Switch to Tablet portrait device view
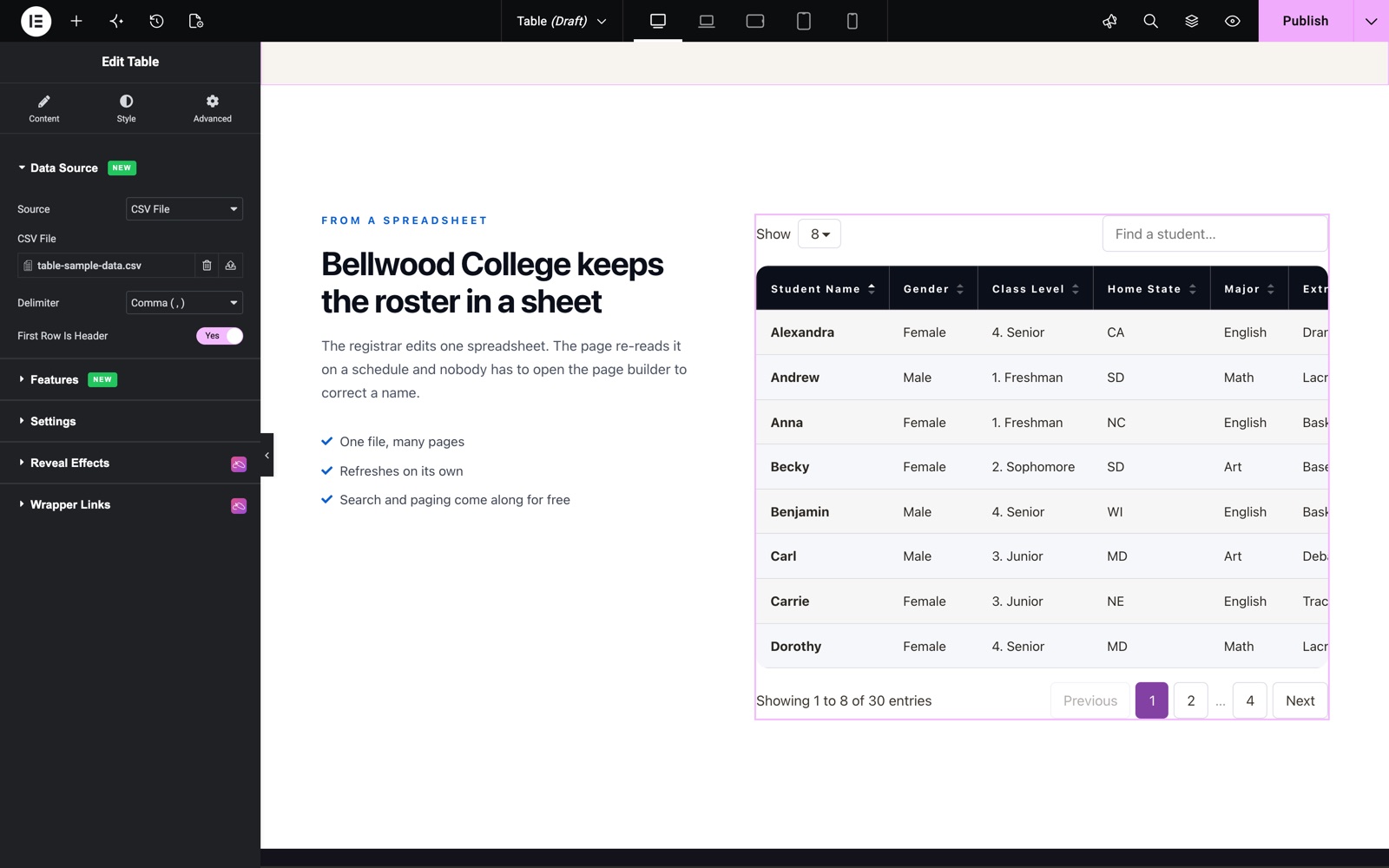The image size is (1389, 868). click(x=804, y=21)
